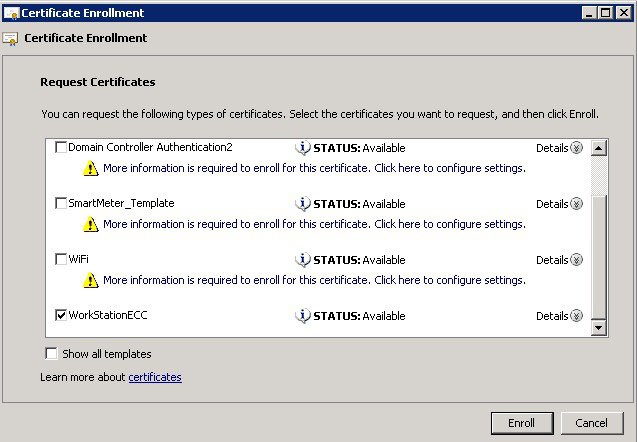Image resolution: width=637 pixels, height=442 pixels.
Task: Click the status icon for Domain Controller Authentication2
Action: [x=303, y=147]
